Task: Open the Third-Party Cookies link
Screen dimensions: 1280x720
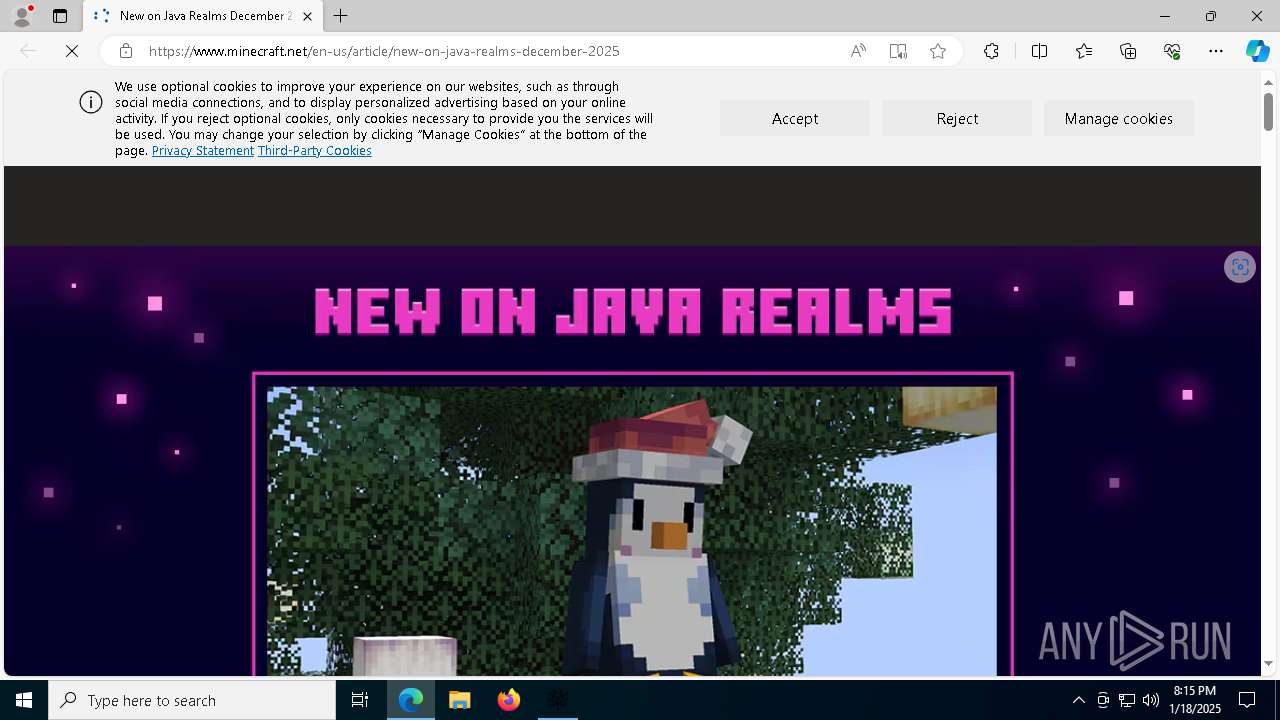Action: 315,150
